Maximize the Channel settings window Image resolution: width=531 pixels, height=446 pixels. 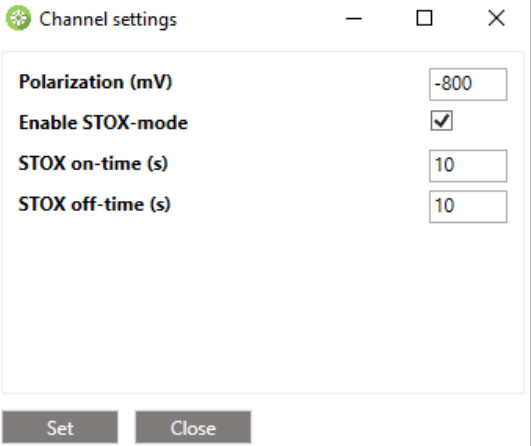(x=424, y=18)
